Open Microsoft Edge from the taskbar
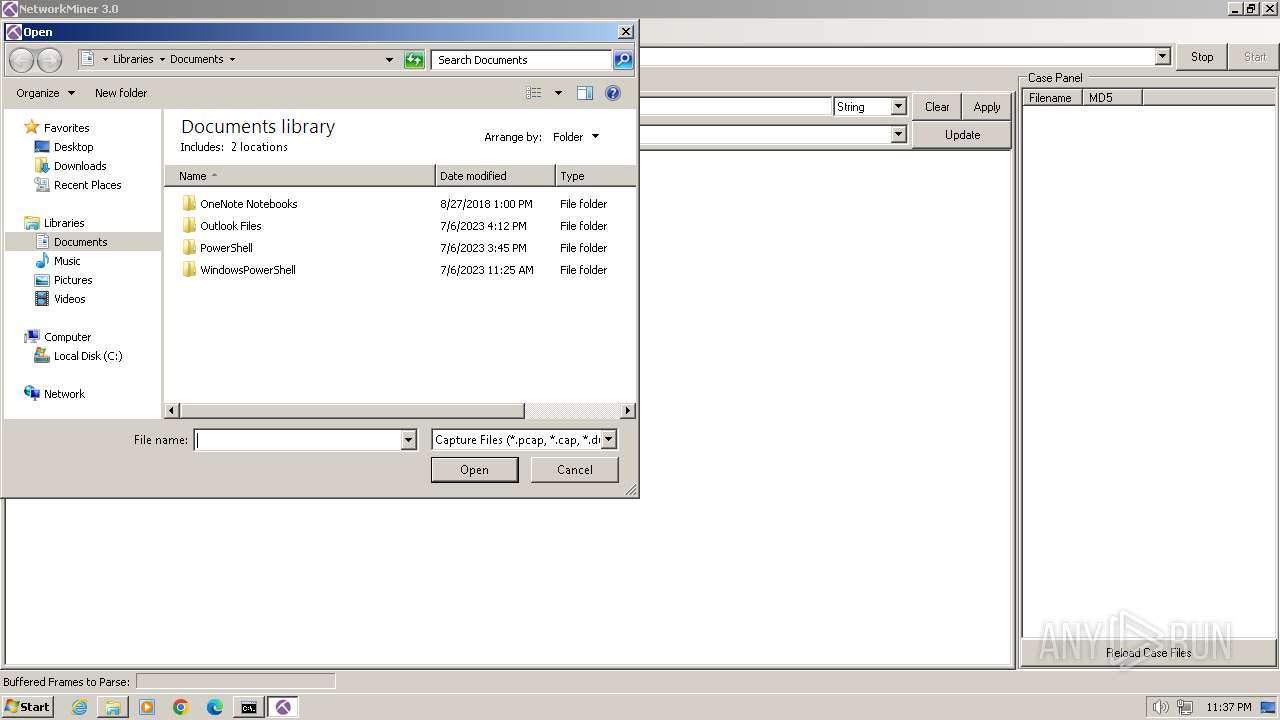The height and width of the screenshot is (720, 1280). [215, 707]
